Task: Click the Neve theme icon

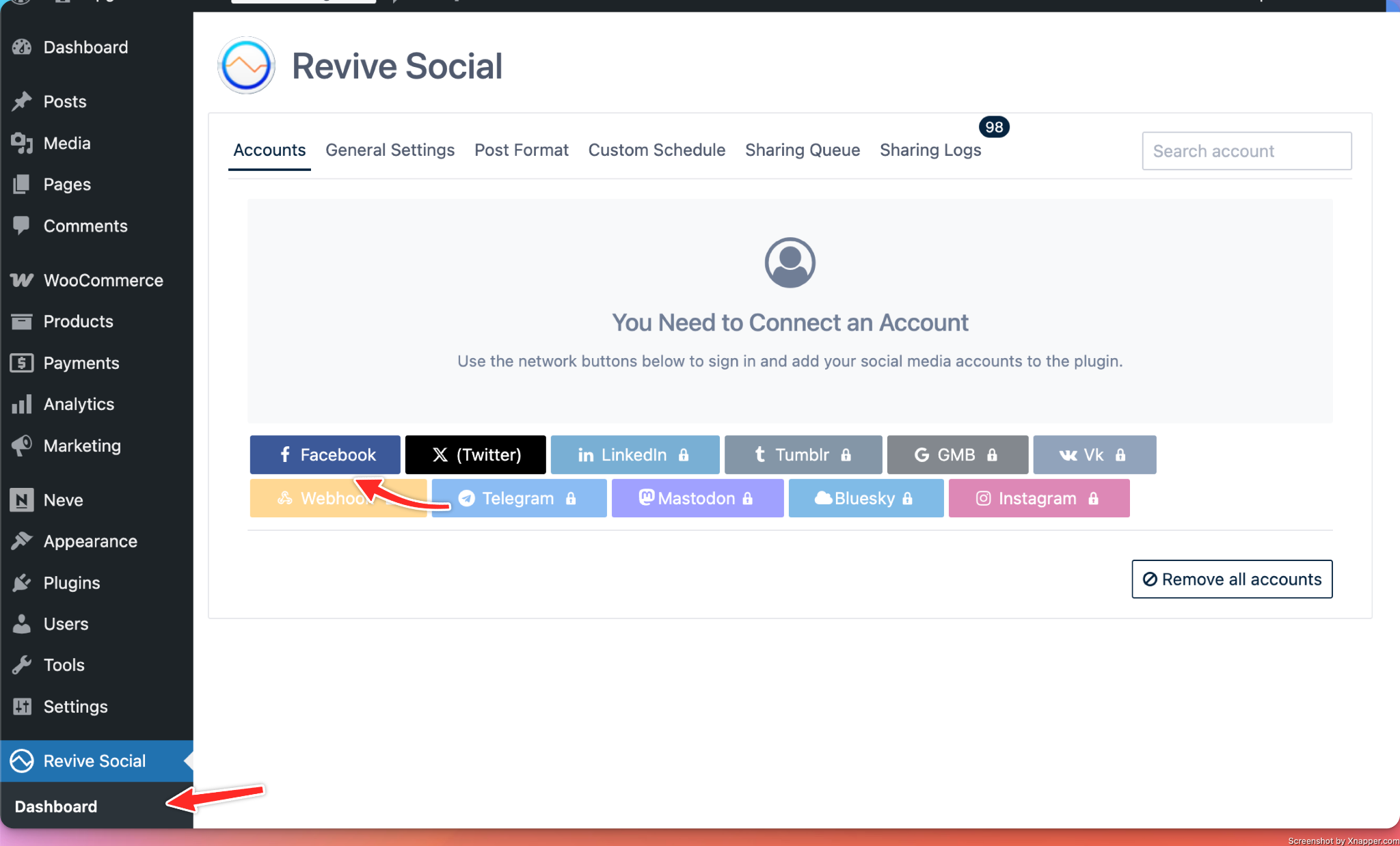Action: tap(22, 500)
